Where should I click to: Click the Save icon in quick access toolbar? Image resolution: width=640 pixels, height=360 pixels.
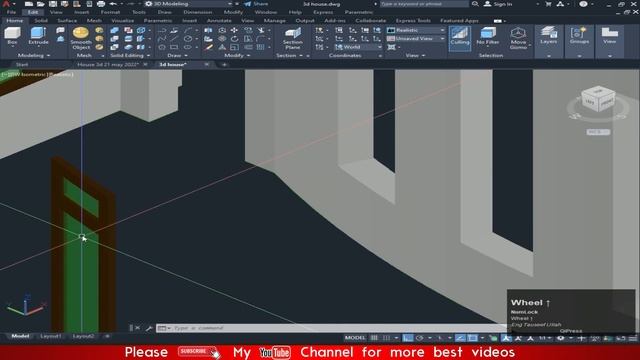(x=53, y=4)
